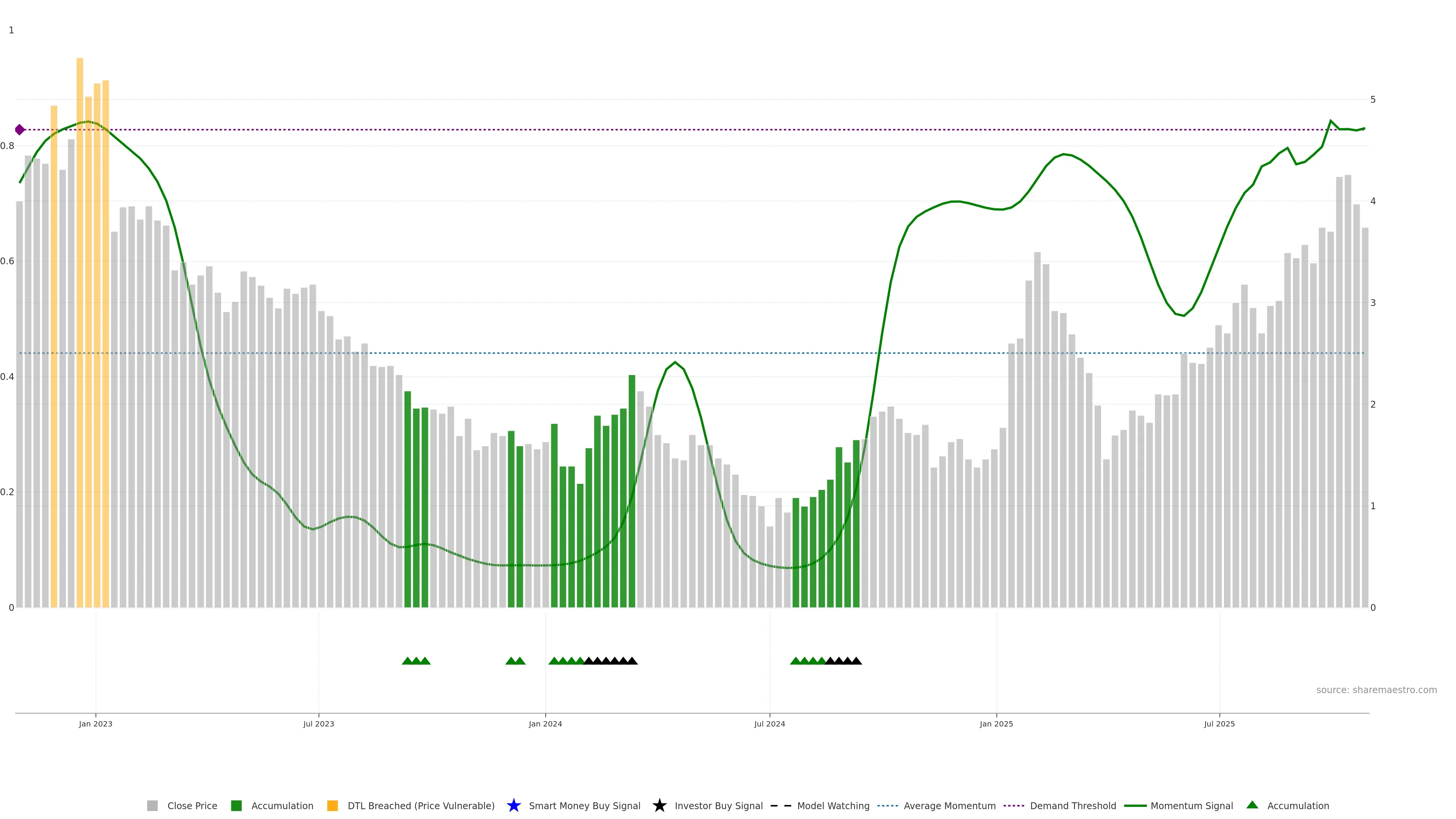
Task: Click the orange DTL Breached legend swatch
Action: coord(333,806)
